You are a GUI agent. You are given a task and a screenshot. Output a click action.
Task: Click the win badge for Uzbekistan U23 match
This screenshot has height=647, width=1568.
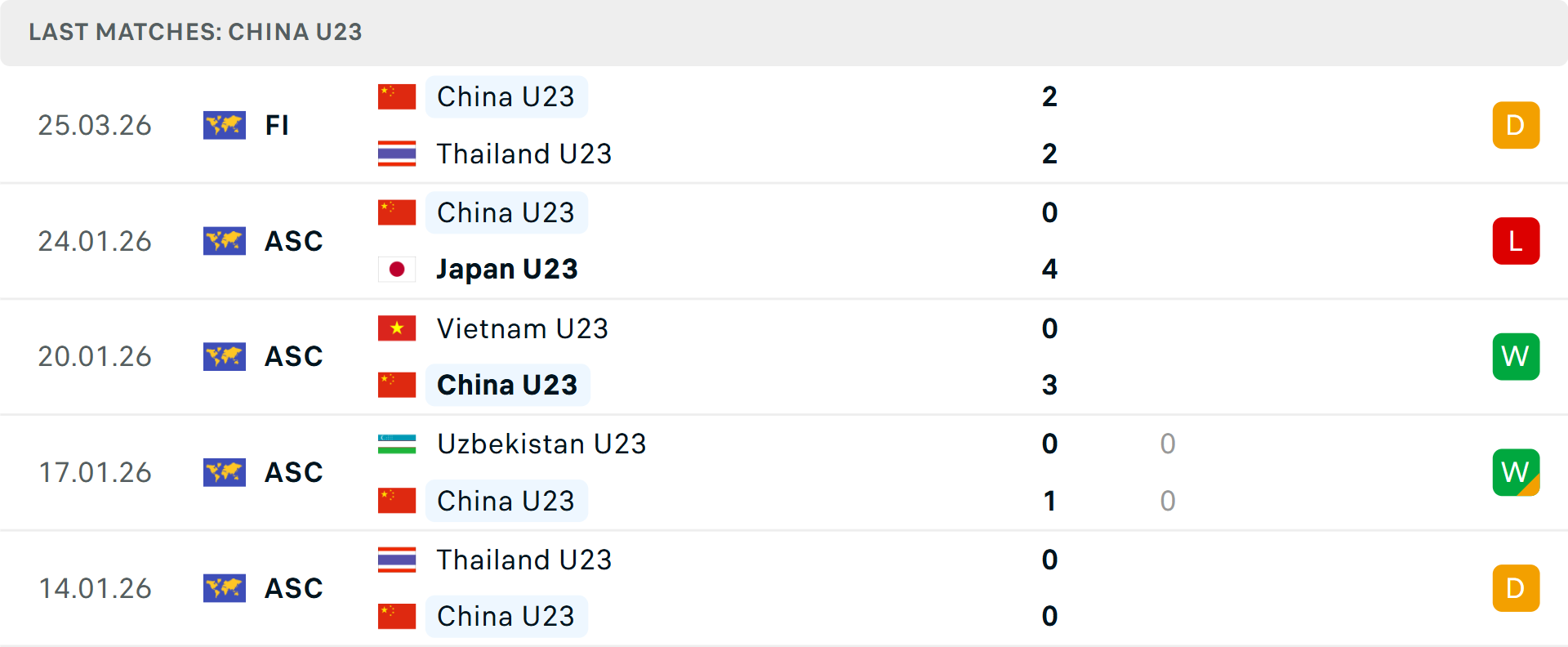[x=1516, y=472]
